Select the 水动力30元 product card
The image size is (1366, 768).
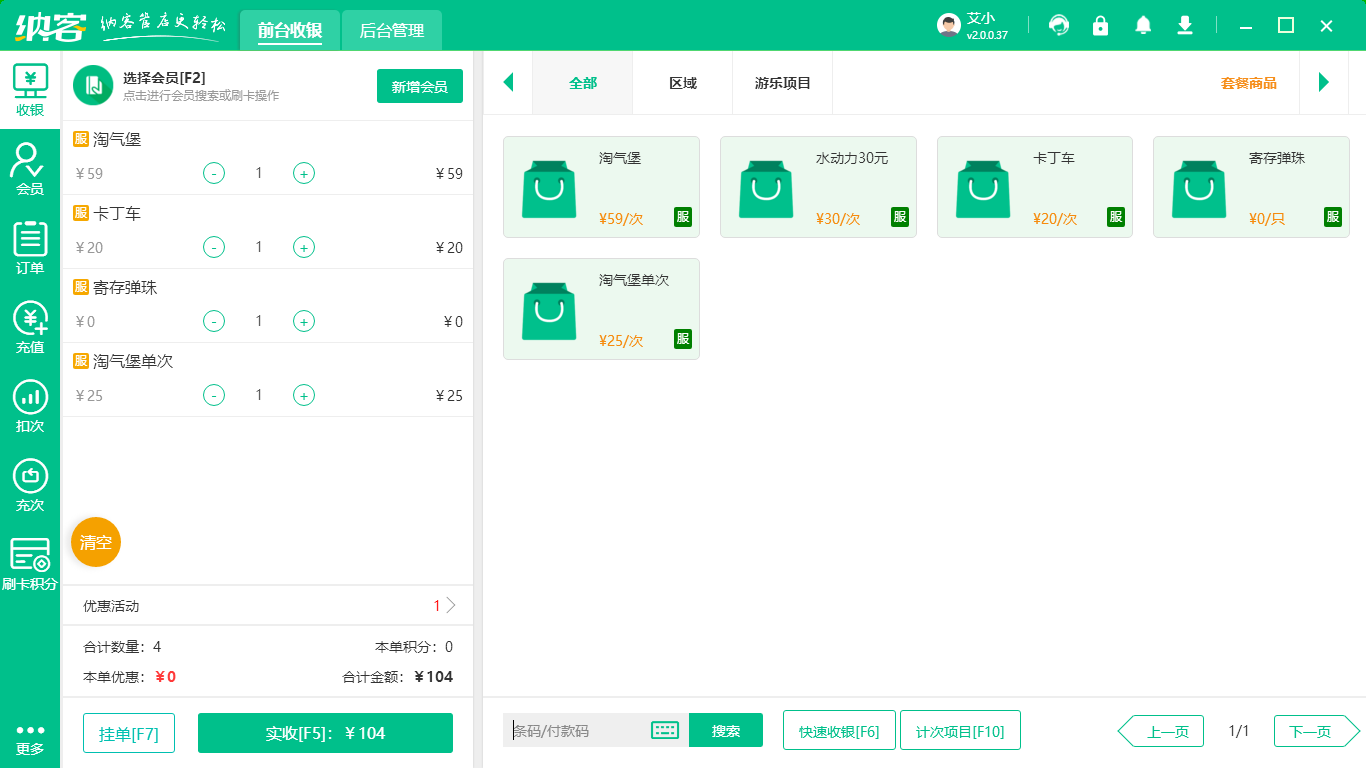click(818, 187)
